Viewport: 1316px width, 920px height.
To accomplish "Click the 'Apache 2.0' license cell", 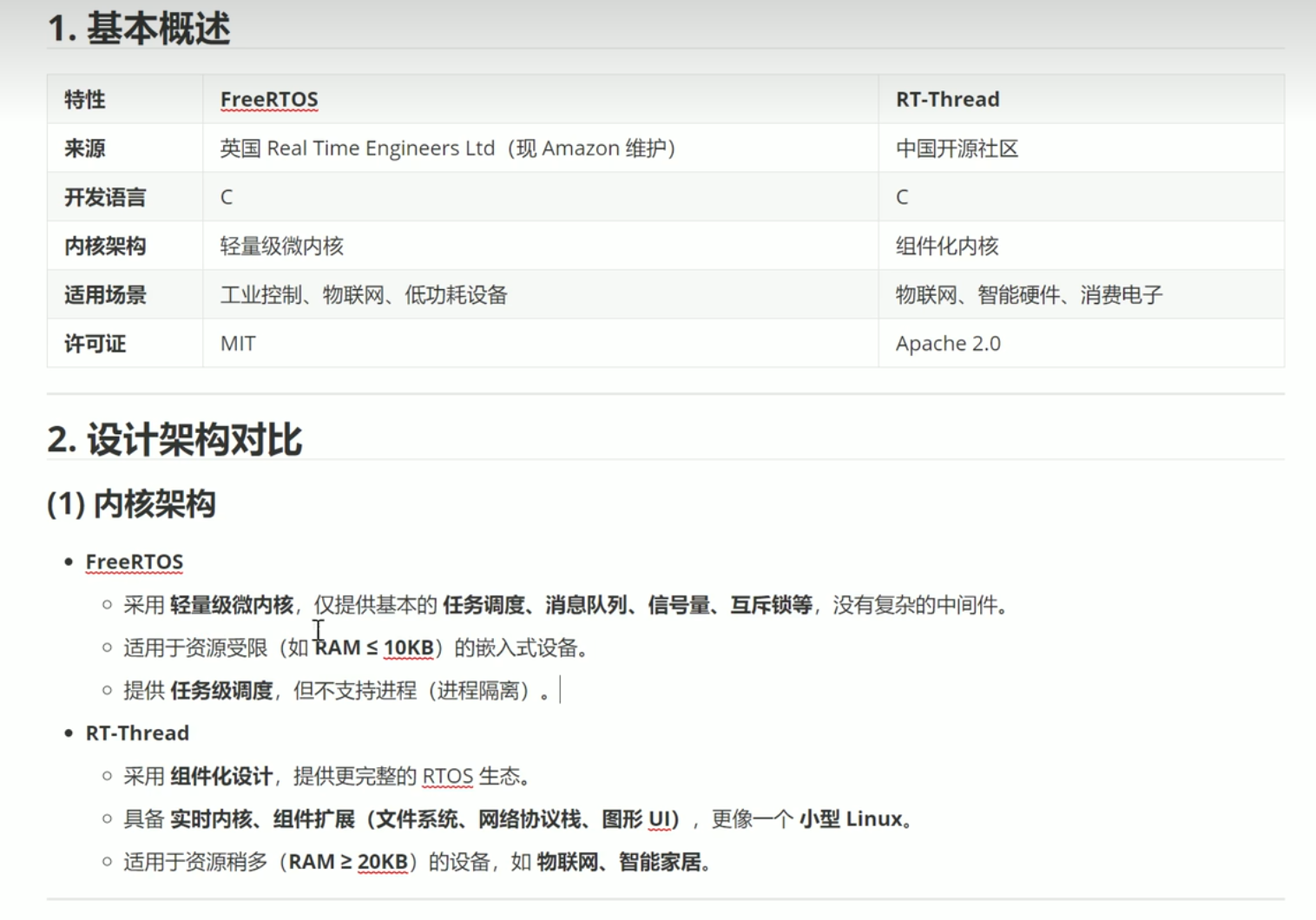I will [1081, 344].
